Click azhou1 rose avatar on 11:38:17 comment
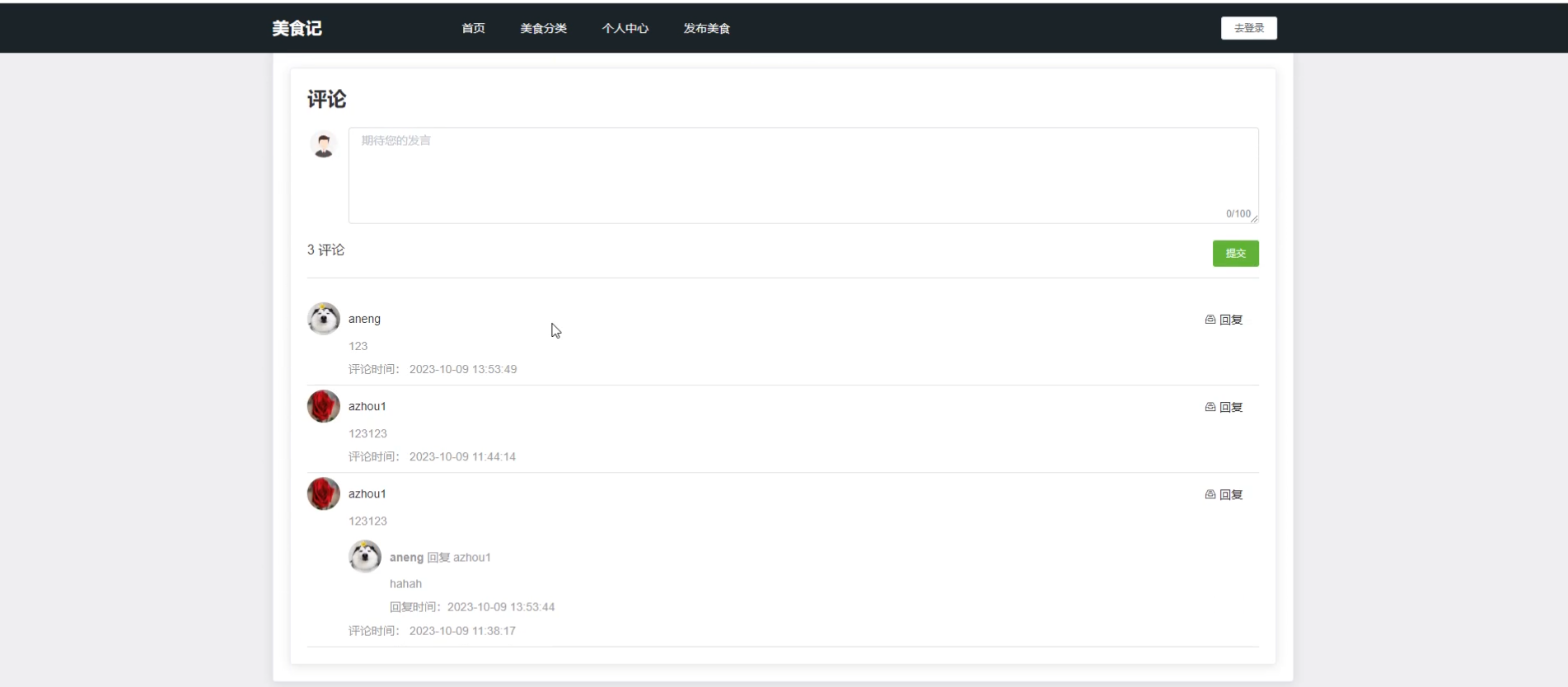The image size is (1568, 687). (323, 493)
